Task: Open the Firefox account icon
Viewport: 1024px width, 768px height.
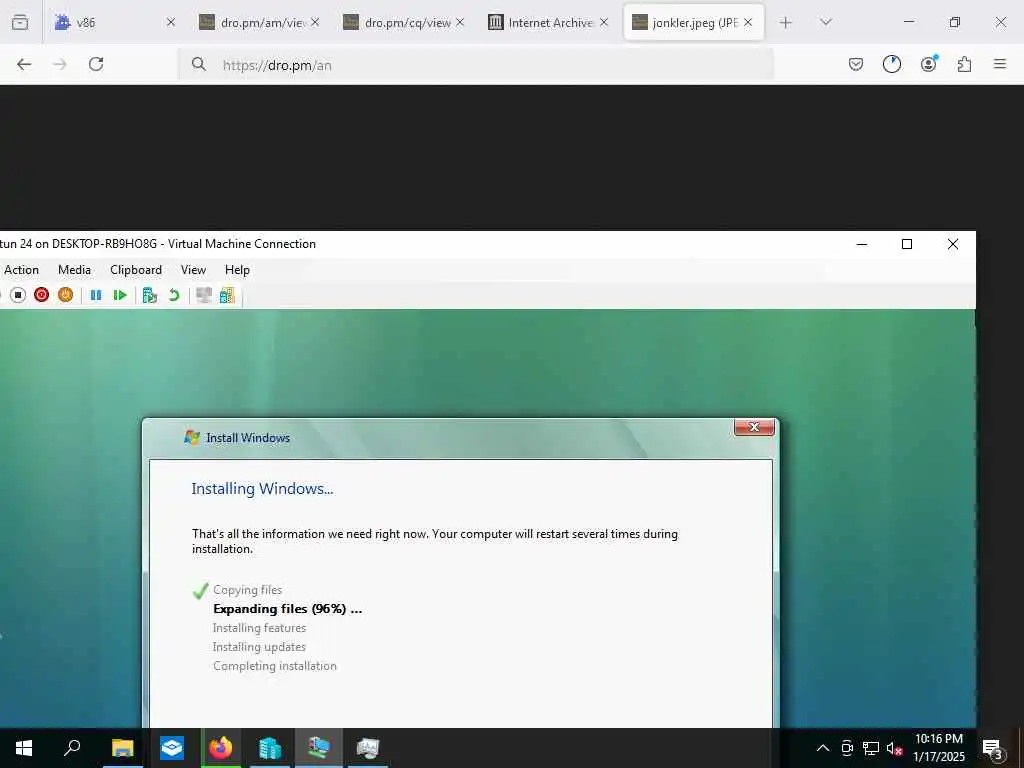Action: coord(929,64)
